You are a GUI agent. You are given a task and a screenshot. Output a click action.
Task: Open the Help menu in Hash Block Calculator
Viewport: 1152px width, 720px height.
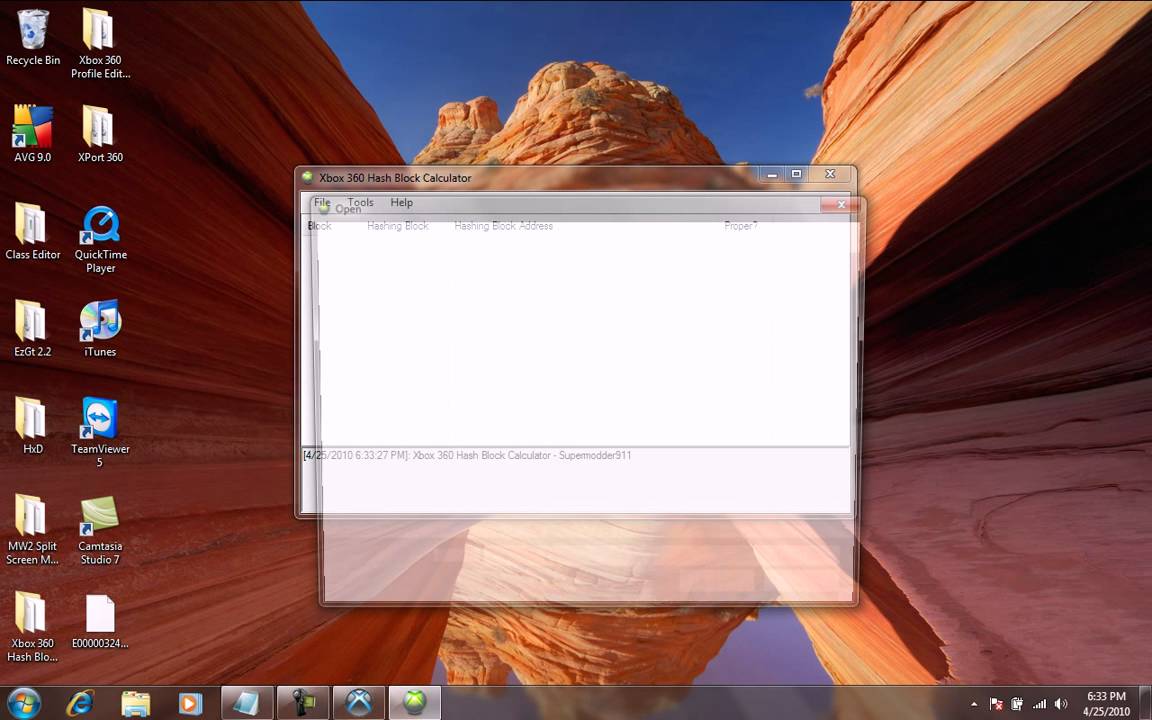[x=401, y=202]
